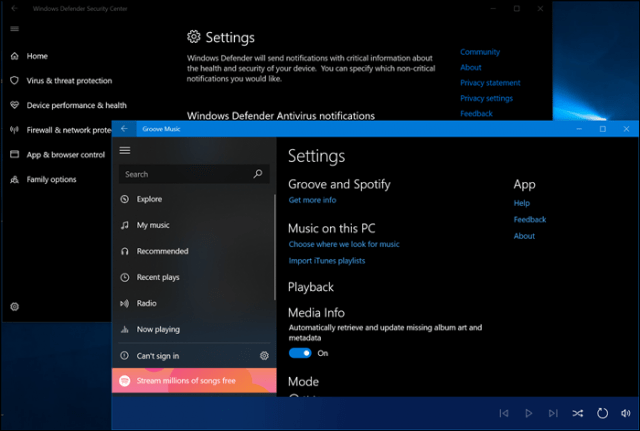Maximize the Groove Music window
This screenshot has height=431, width=640.
point(602,129)
